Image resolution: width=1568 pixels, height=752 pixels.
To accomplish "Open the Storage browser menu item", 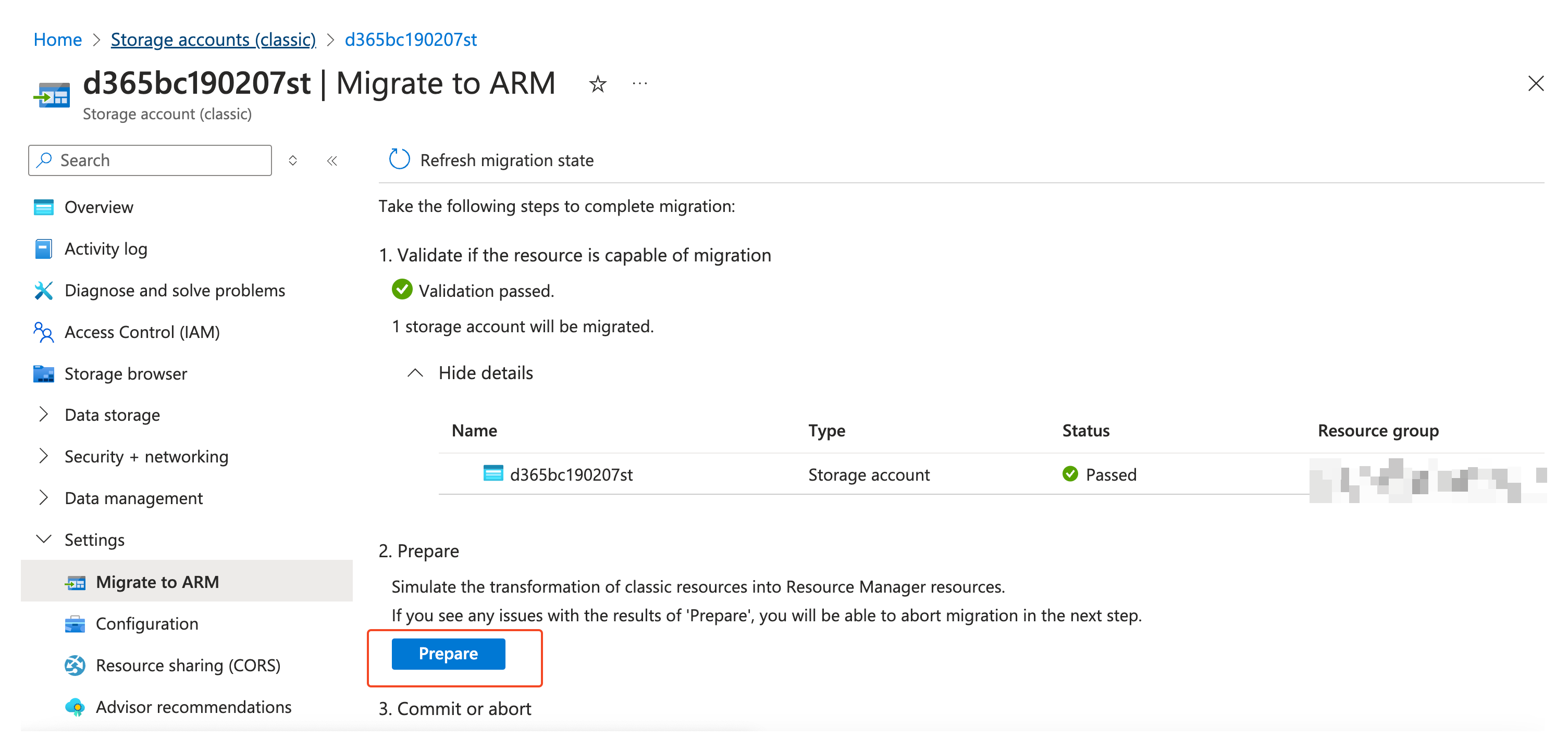I will (126, 373).
